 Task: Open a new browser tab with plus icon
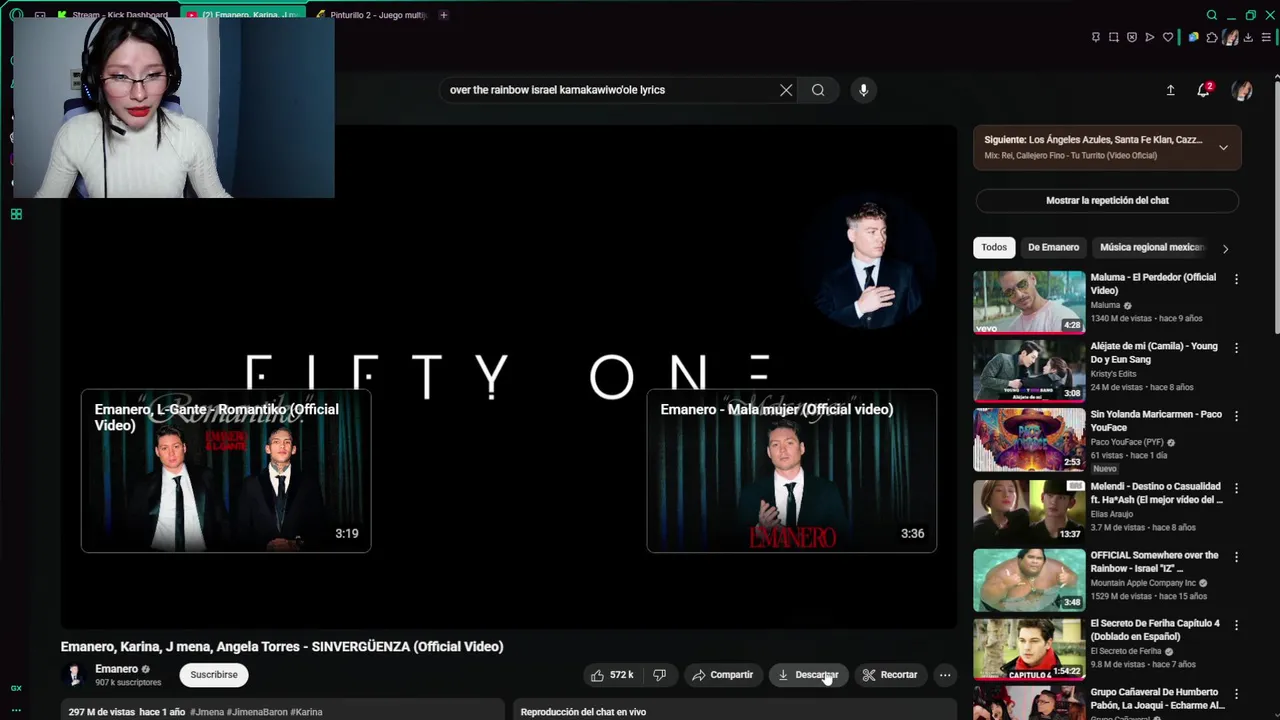[x=443, y=15]
